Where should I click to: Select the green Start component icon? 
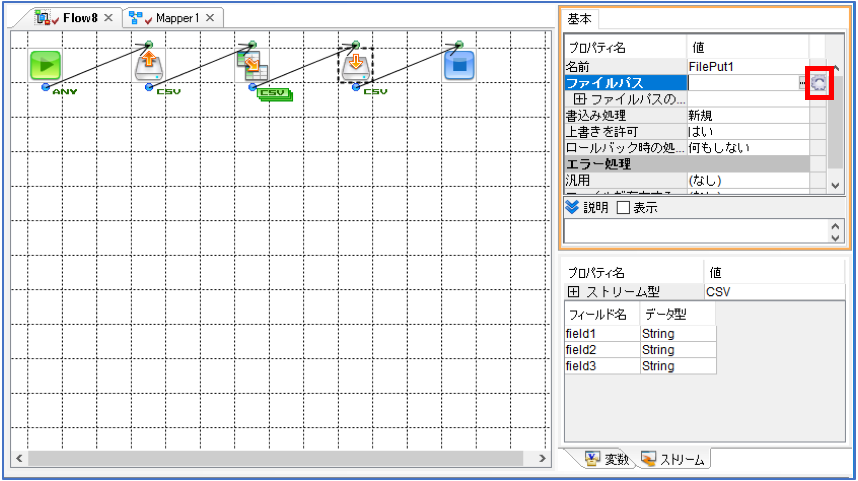click(x=45, y=65)
